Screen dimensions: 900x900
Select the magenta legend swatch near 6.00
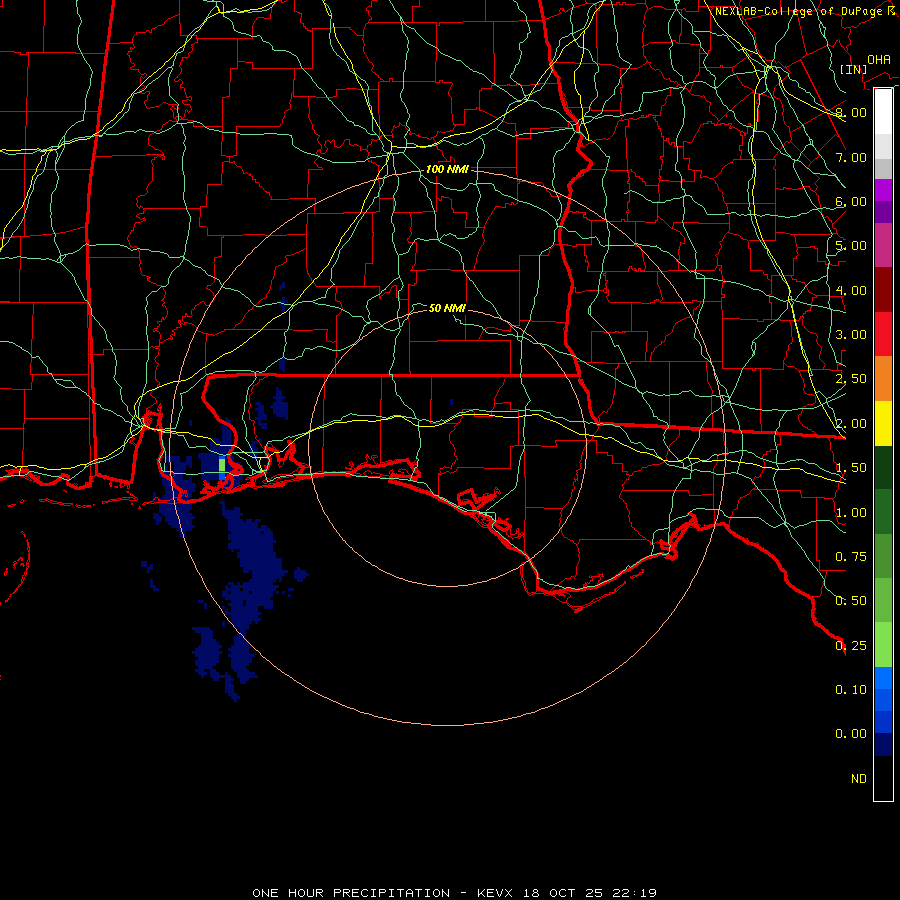click(883, 190)
